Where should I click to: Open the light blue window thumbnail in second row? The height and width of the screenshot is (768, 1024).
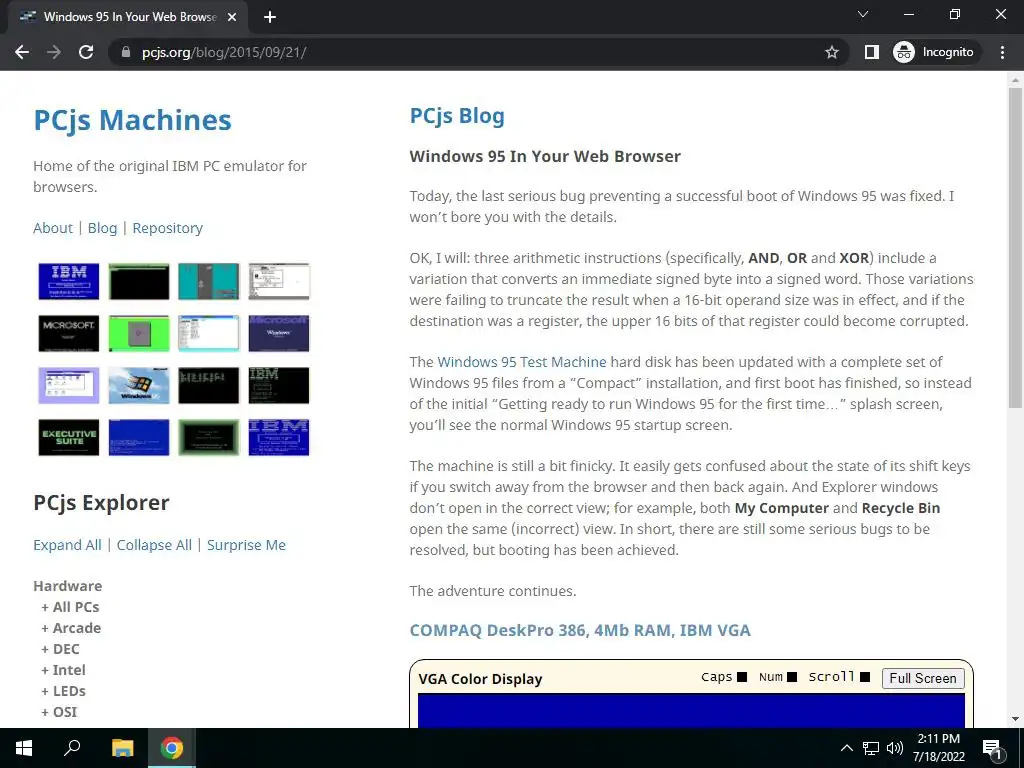click(209, 333)
